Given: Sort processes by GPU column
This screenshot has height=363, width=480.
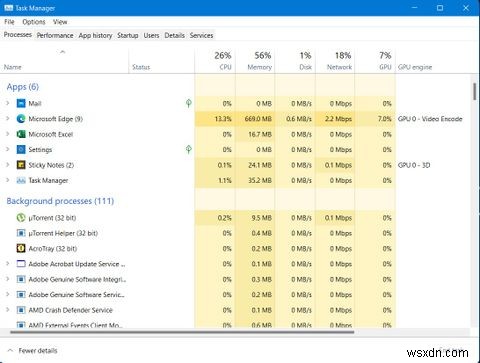Looking at the screenshot, I should coord(375,61).
